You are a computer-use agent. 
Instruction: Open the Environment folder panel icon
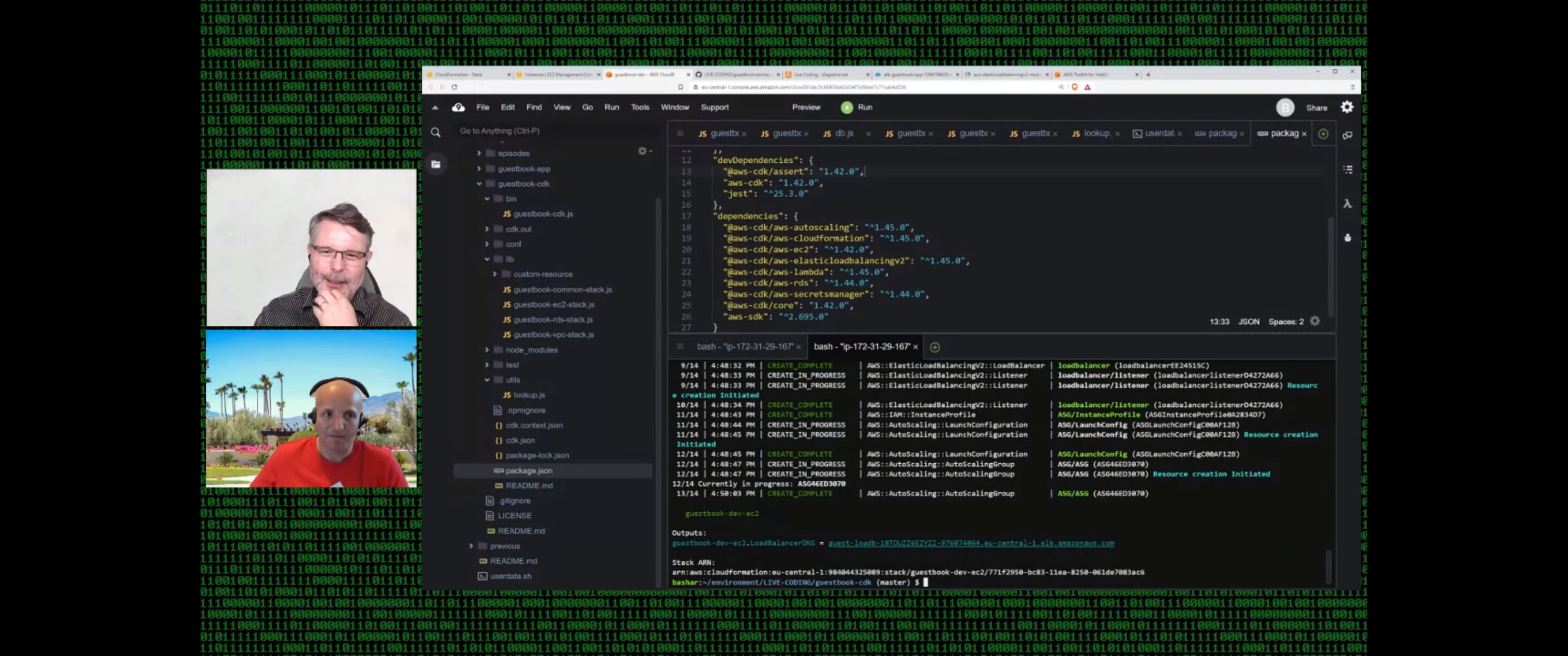[x=436, y=164]
